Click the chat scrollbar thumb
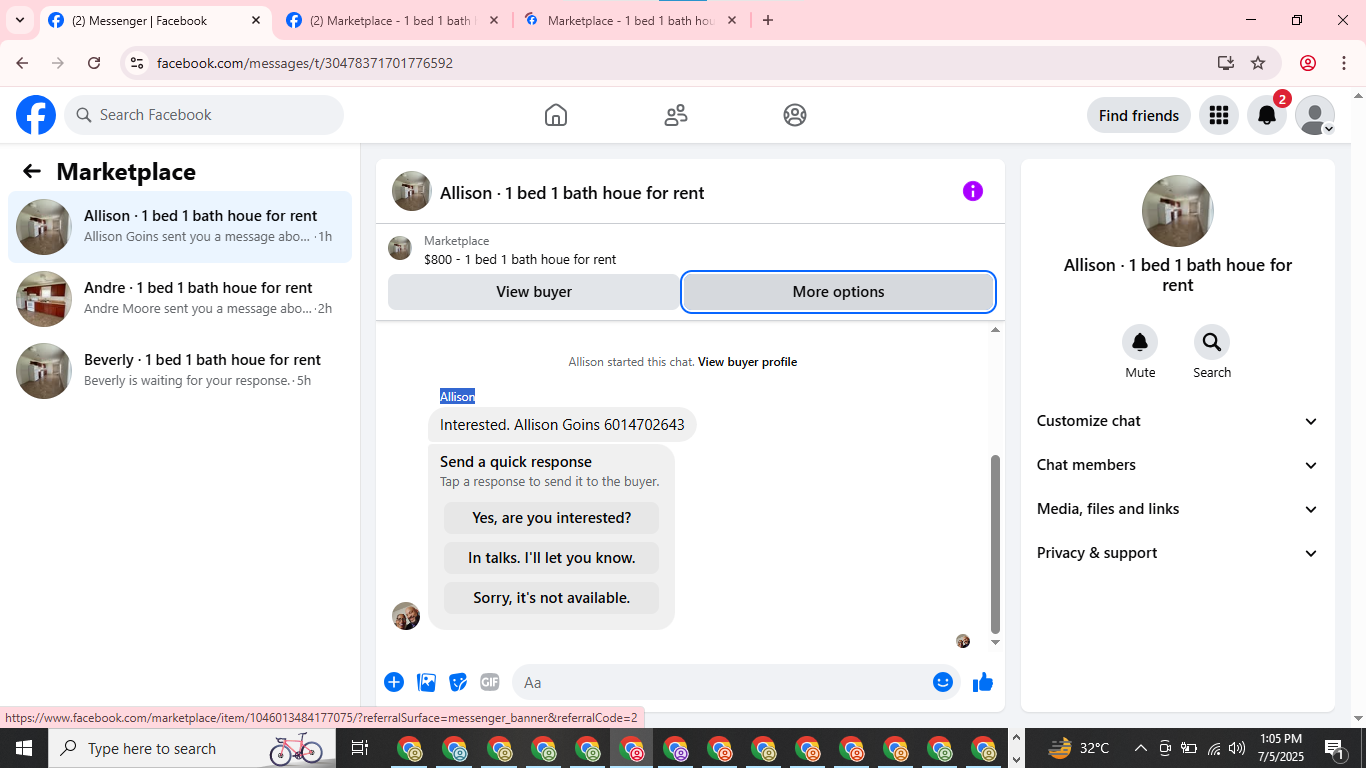Viewport: 1366px width, 768px height. (995, 544)
